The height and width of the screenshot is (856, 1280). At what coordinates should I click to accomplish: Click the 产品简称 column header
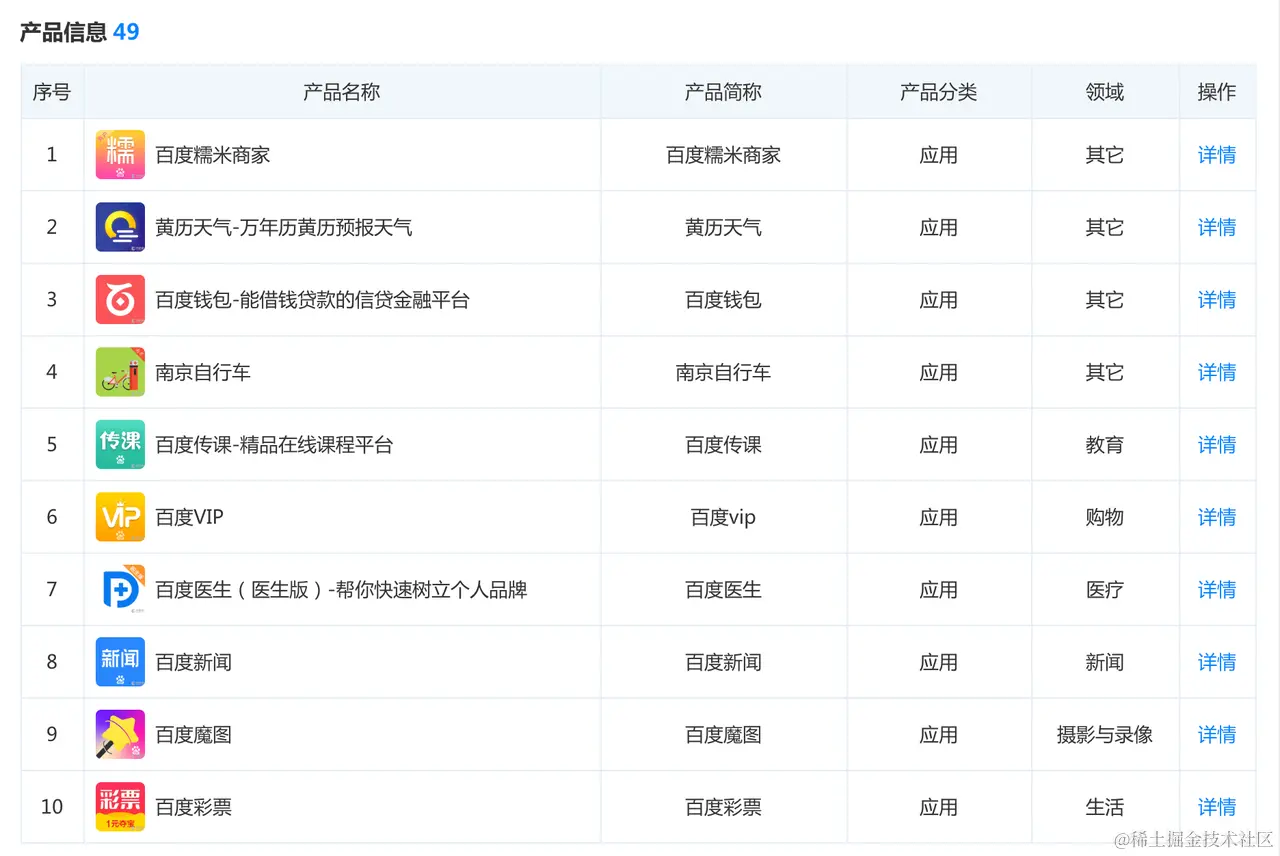click(723, 92)
